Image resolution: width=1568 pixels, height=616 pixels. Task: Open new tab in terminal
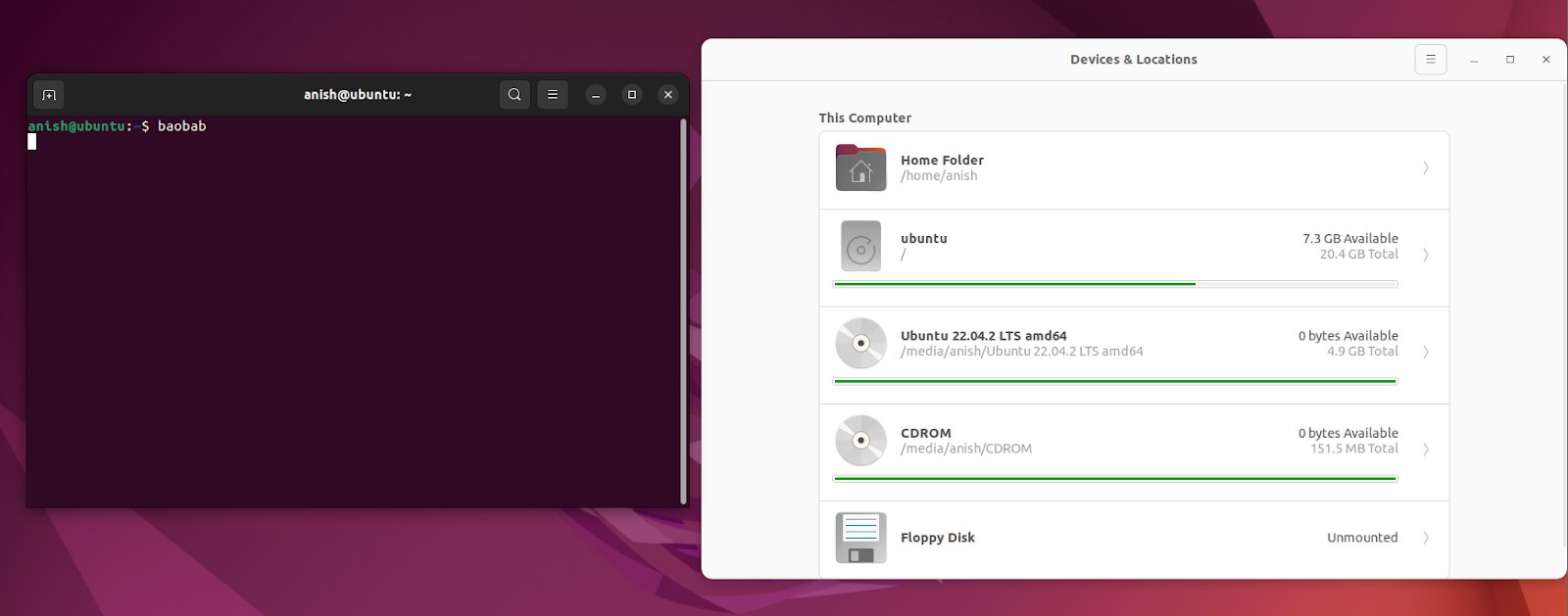[x=49, y=95]
